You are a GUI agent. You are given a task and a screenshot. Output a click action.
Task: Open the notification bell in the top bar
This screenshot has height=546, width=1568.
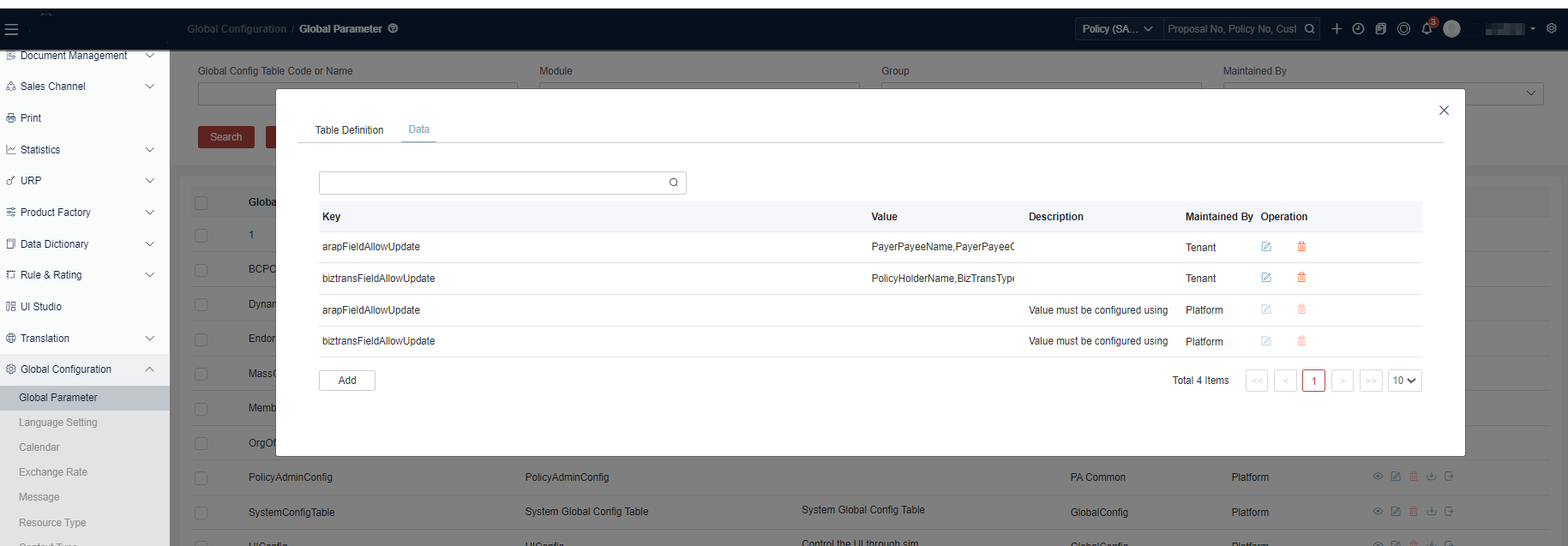point(1427,29)
